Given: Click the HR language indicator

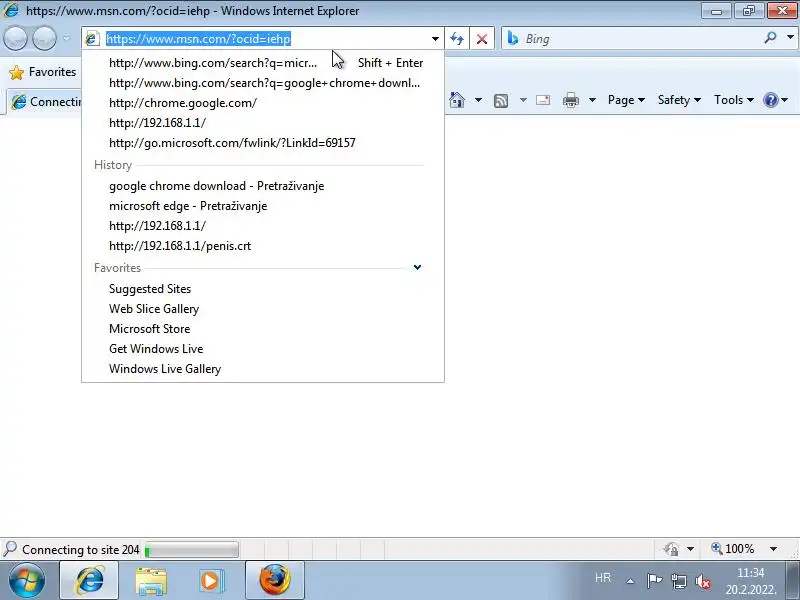Looking at the screenshot, I should [603, 578].
